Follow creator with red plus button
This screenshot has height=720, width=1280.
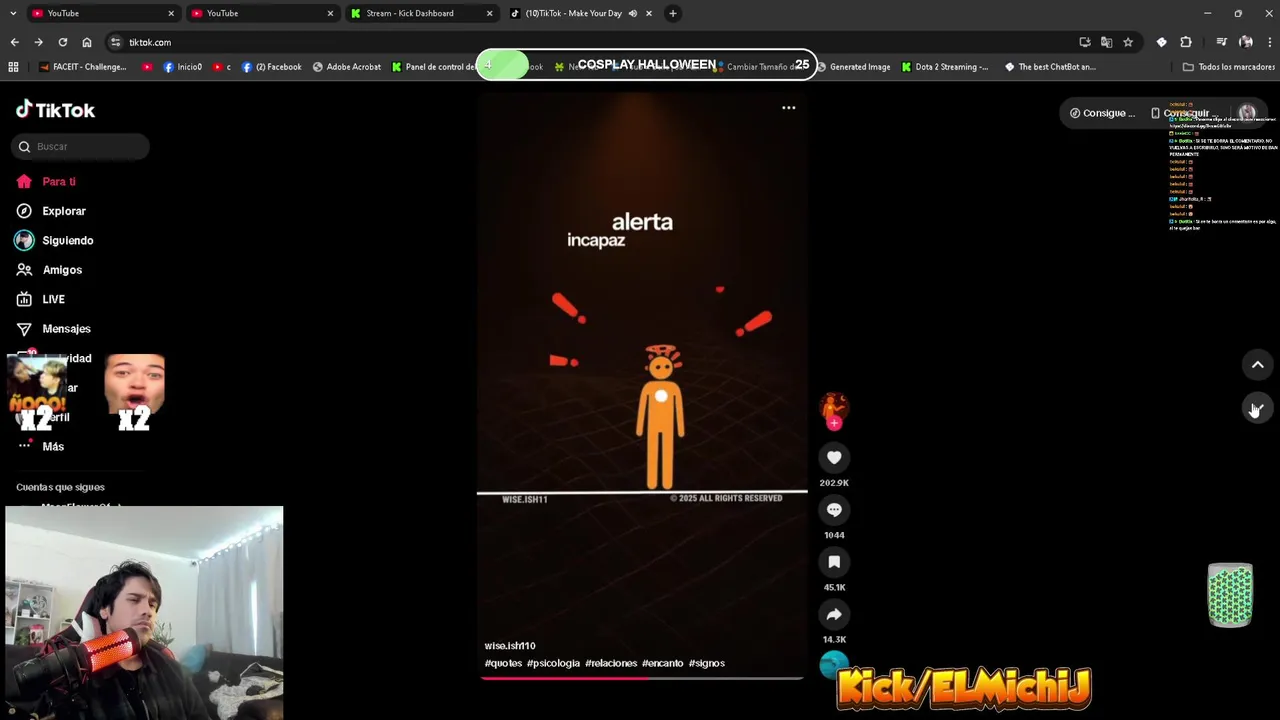(834, 423)
